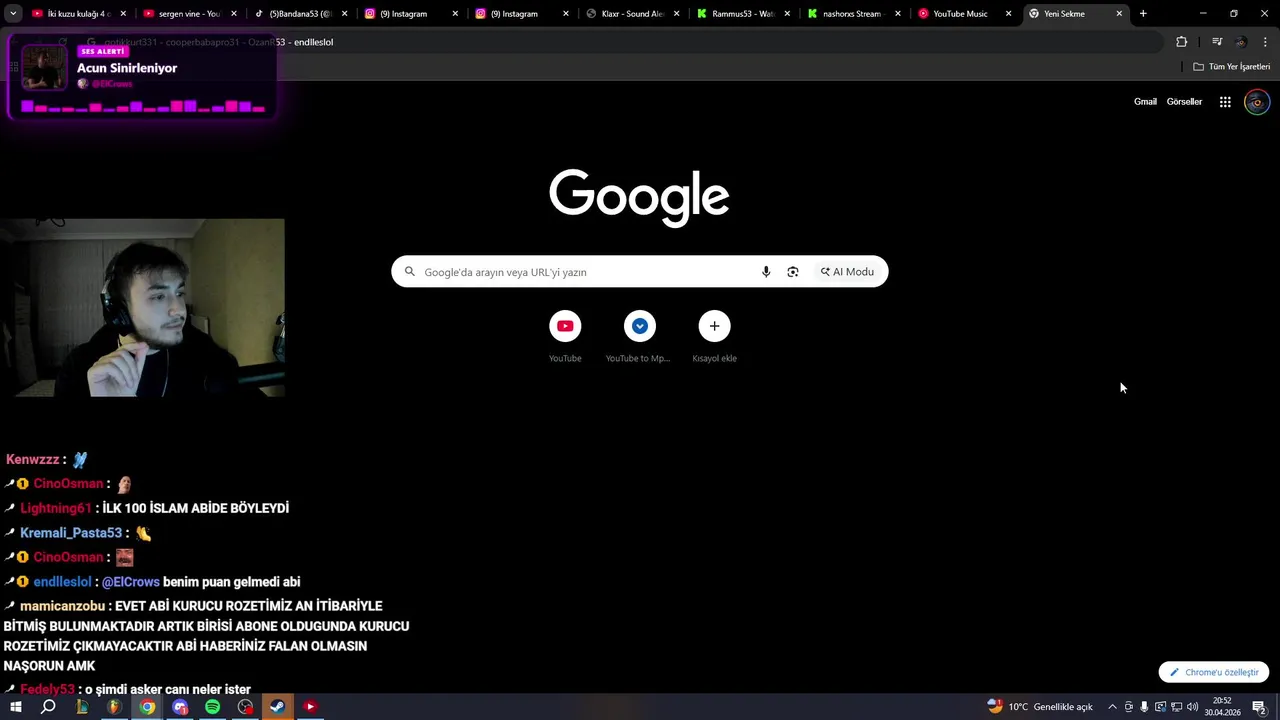1280x720 pixels.
Task: Open Spotify from the taskbar
Action: [212, 707]
